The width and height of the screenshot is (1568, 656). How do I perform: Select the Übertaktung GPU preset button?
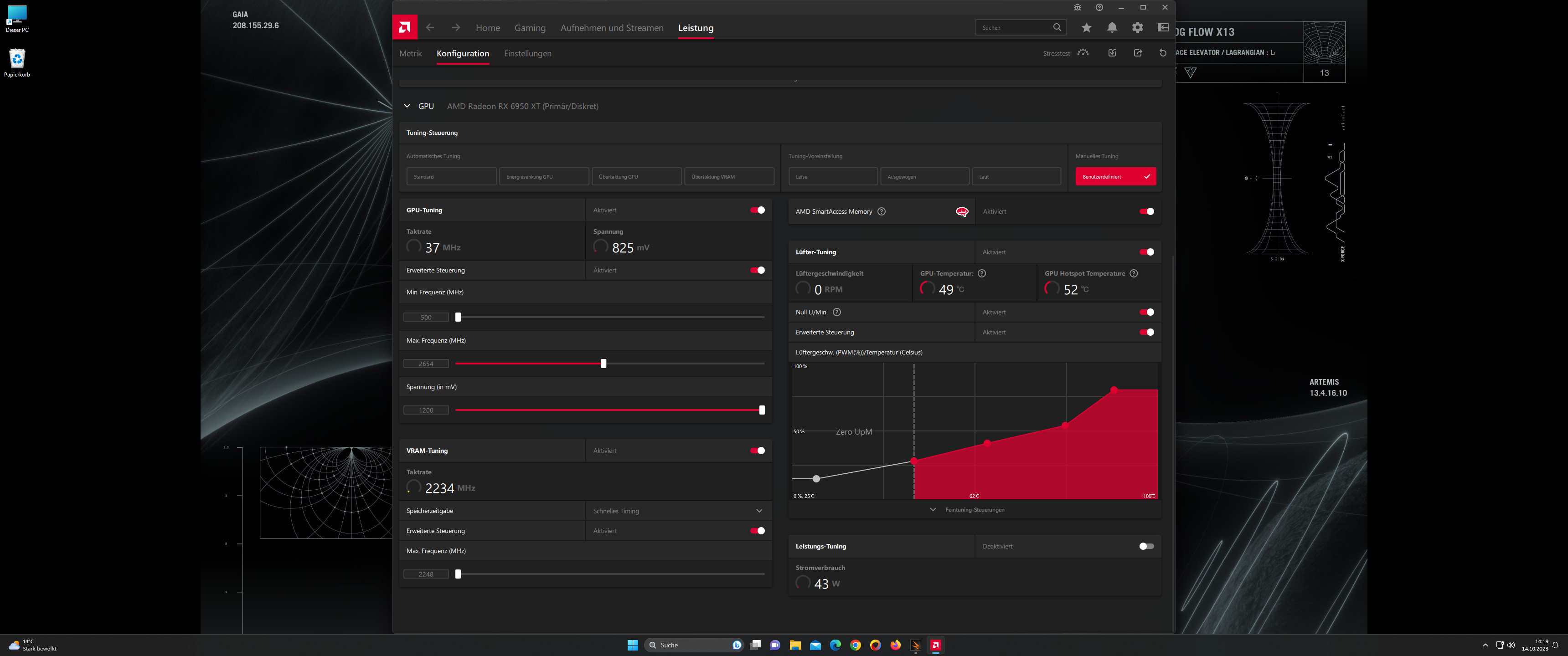636,176
